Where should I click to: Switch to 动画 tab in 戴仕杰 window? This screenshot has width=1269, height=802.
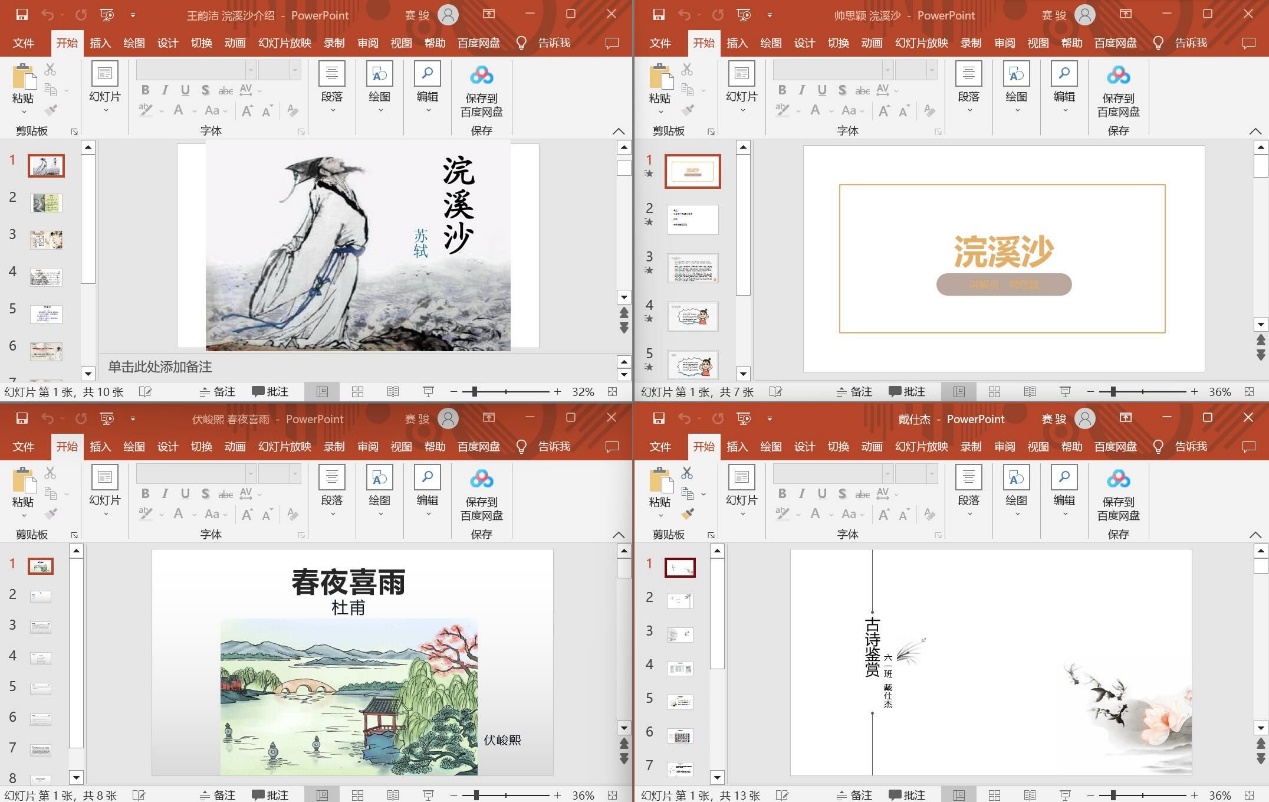point(872,447)
